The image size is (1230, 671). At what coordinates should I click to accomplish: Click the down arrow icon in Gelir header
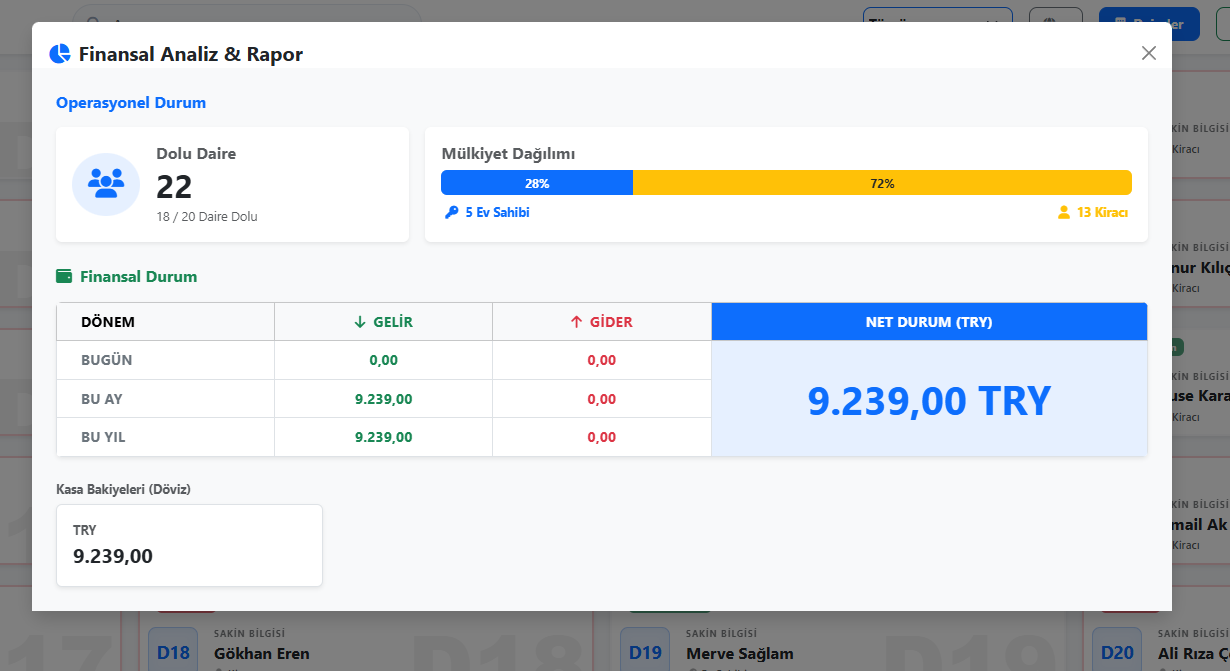tap(360, 322)
